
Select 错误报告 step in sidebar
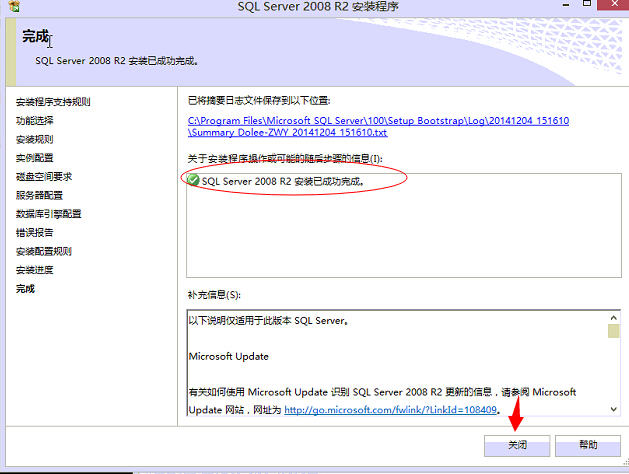(x=34, y=233)
